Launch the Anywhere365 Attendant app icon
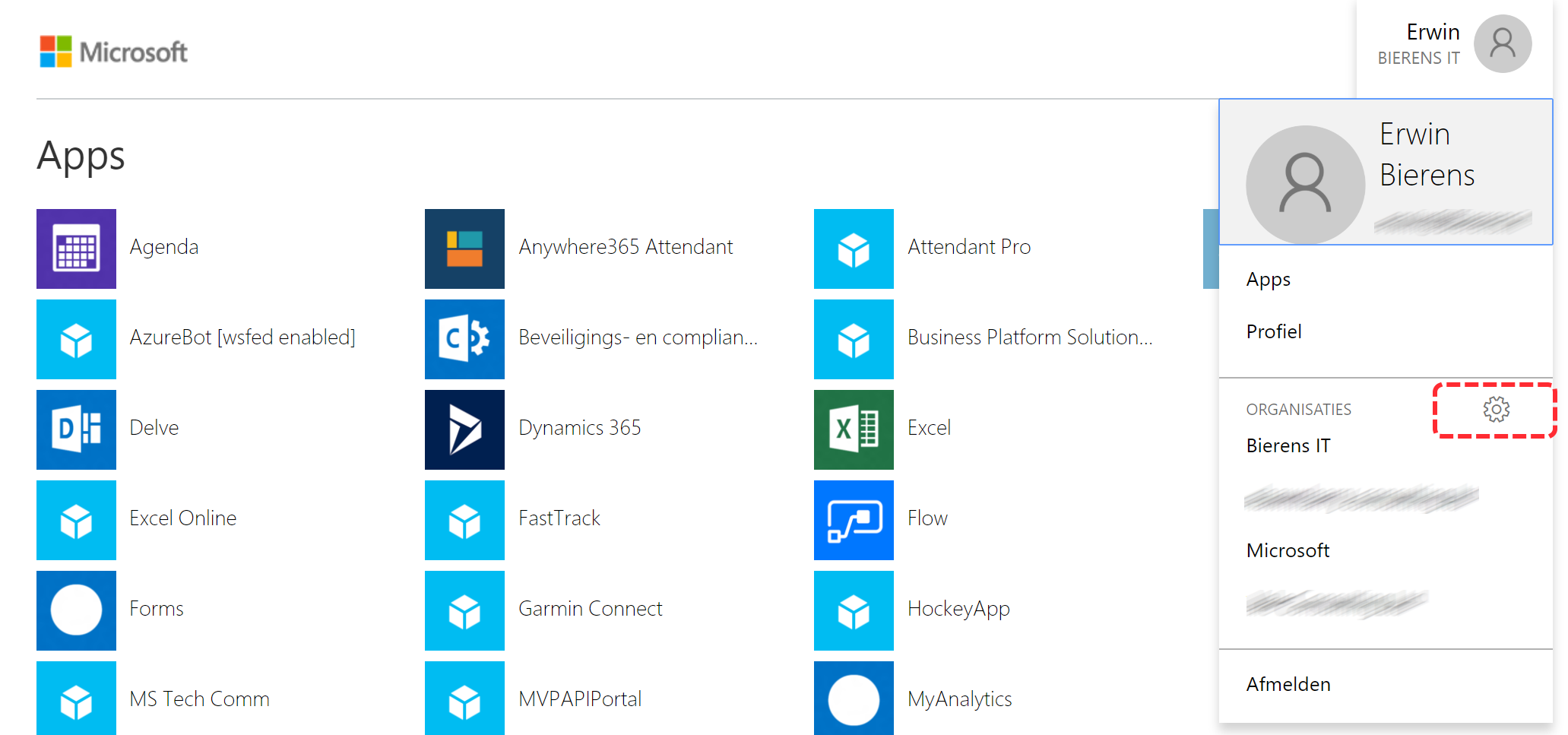 (464, 249)
